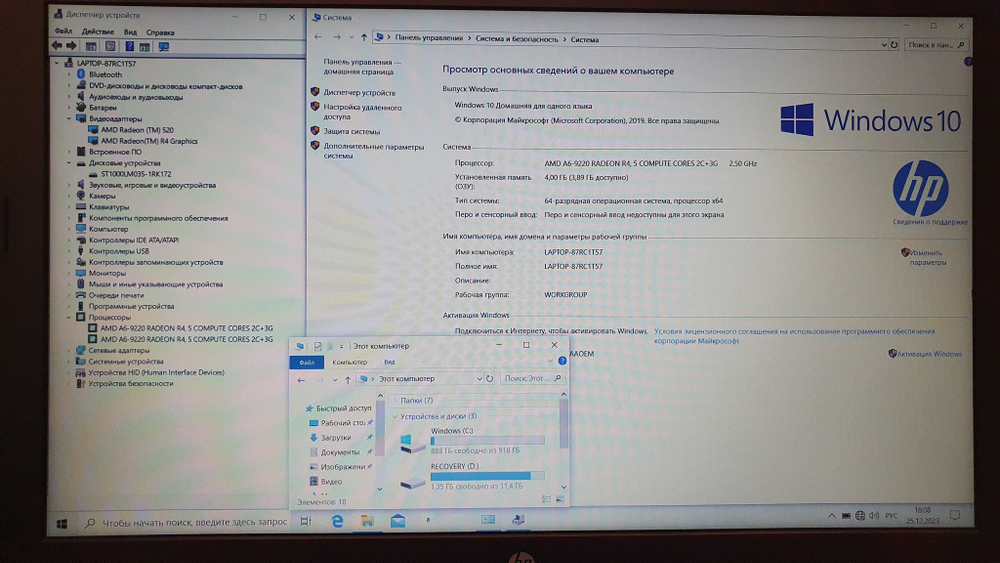Screen dimensions: 1000x563
Task: Collapse the Видеоадаптеры node
Action: point(69,119)
